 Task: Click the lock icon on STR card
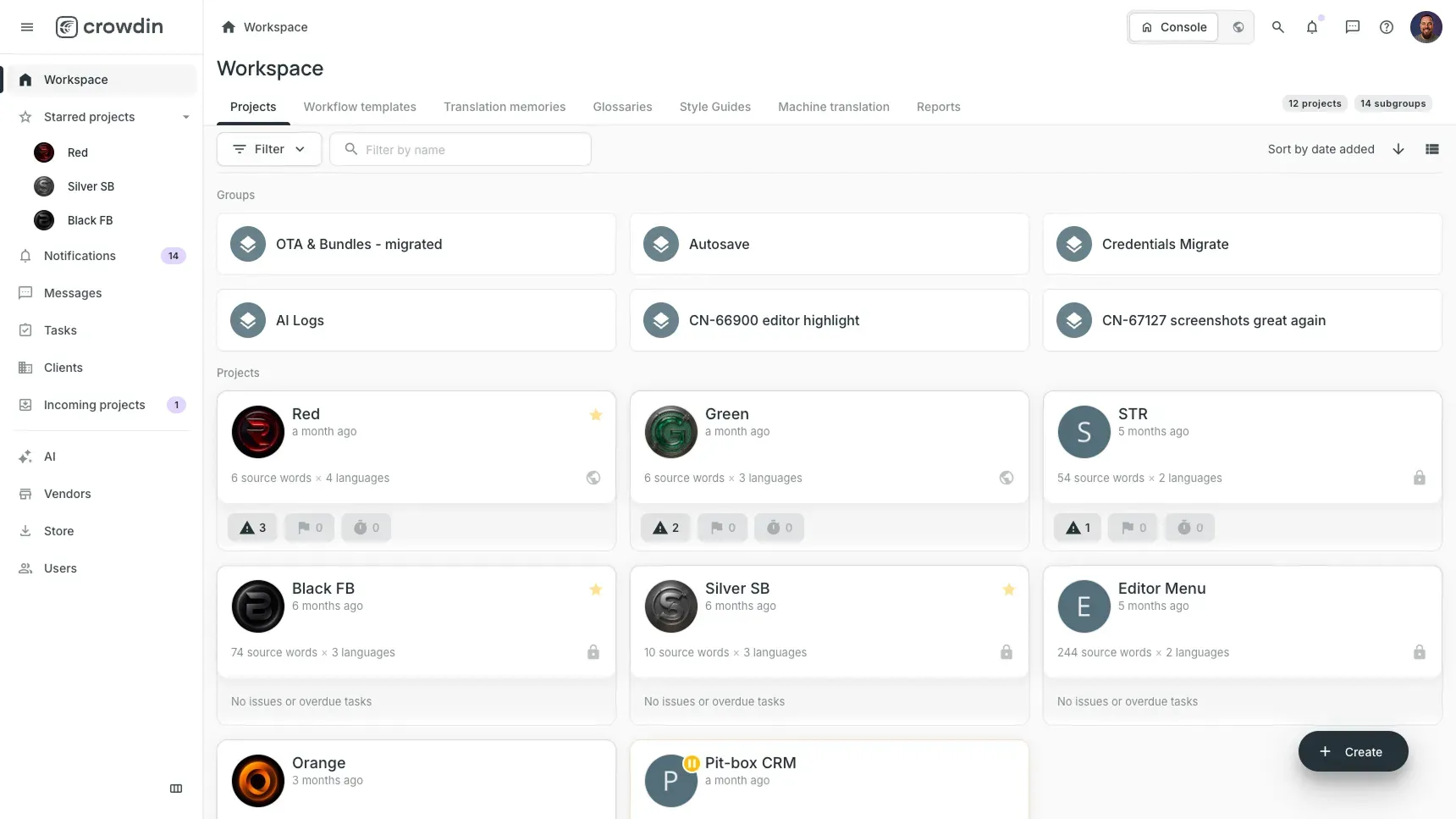(x=1420, y=478)
